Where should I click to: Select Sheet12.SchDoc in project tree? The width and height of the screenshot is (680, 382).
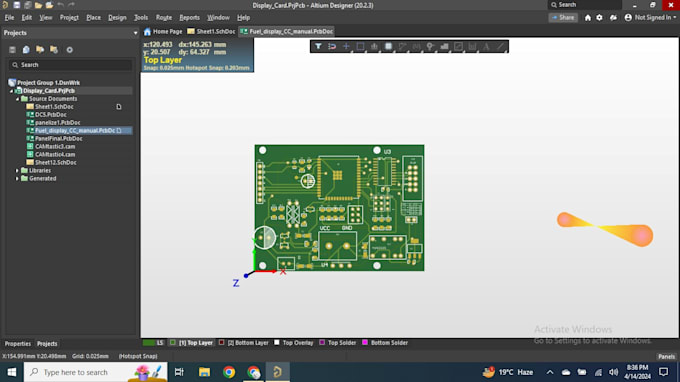(56, 163)
